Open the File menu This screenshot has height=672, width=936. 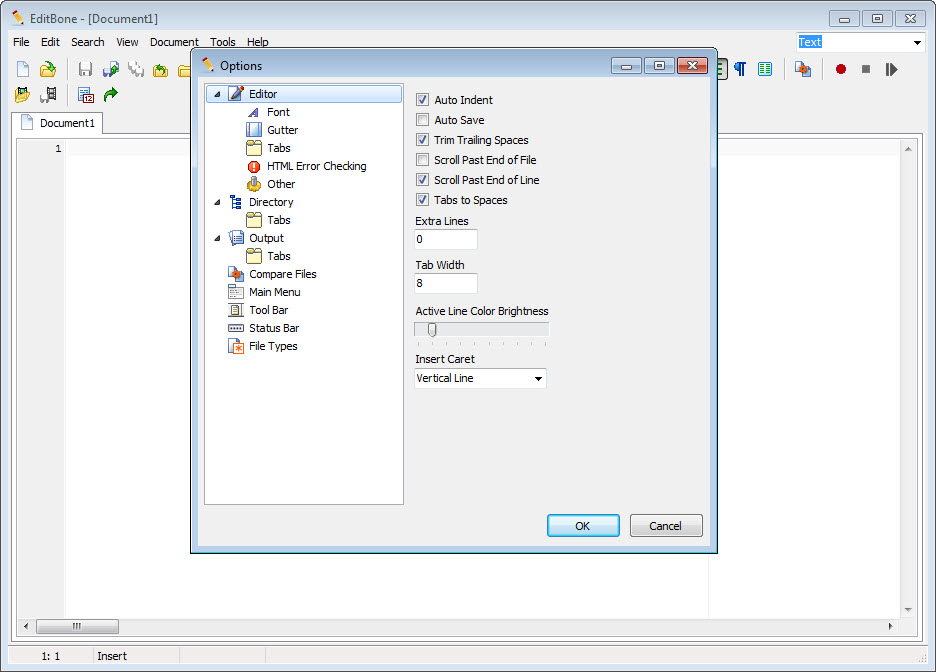[x=21, y=42]
